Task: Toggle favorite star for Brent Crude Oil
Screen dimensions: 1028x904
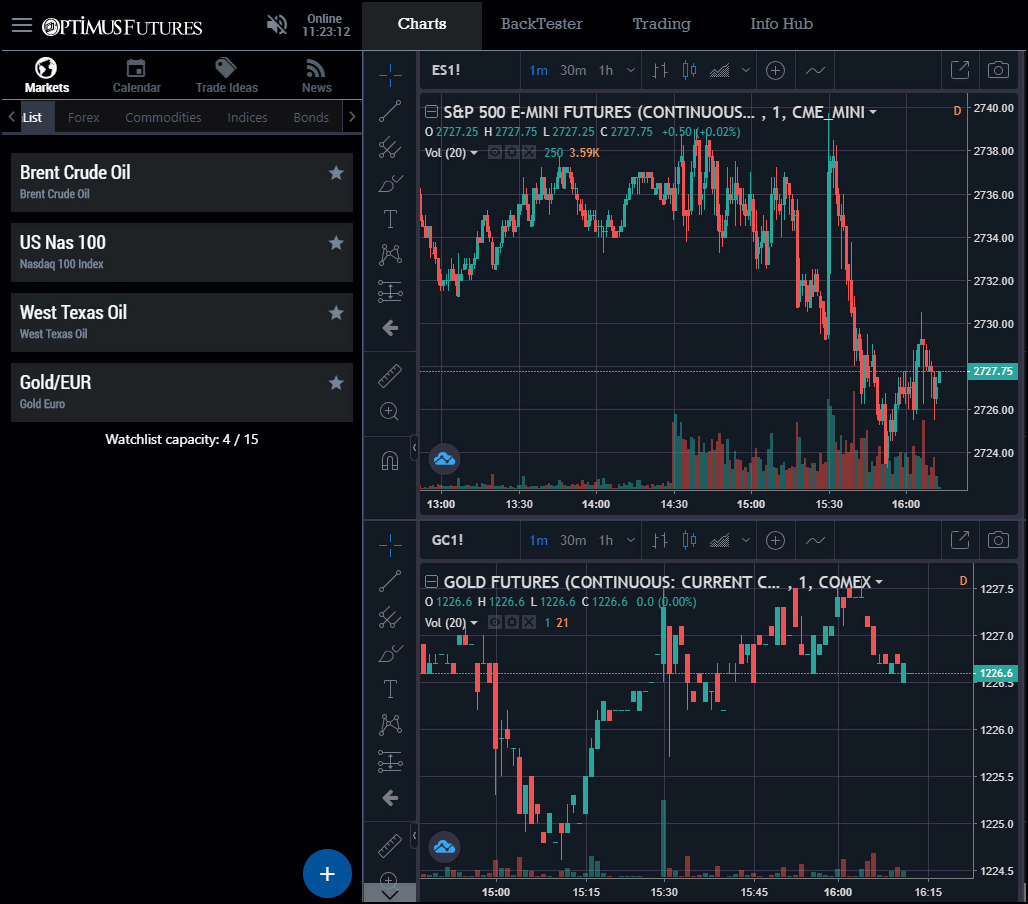Action: click(x=336, y=173)
